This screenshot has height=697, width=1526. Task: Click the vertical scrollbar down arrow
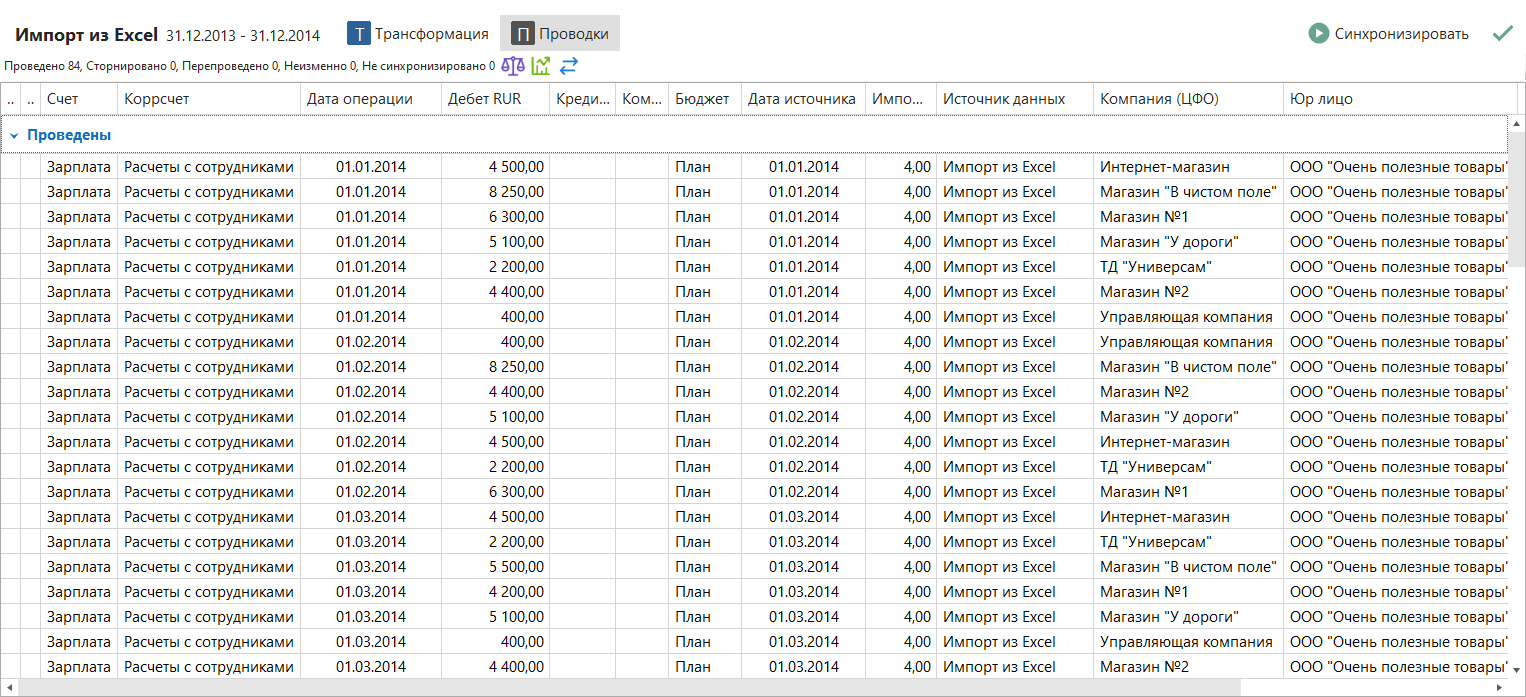coord(1517,669)
